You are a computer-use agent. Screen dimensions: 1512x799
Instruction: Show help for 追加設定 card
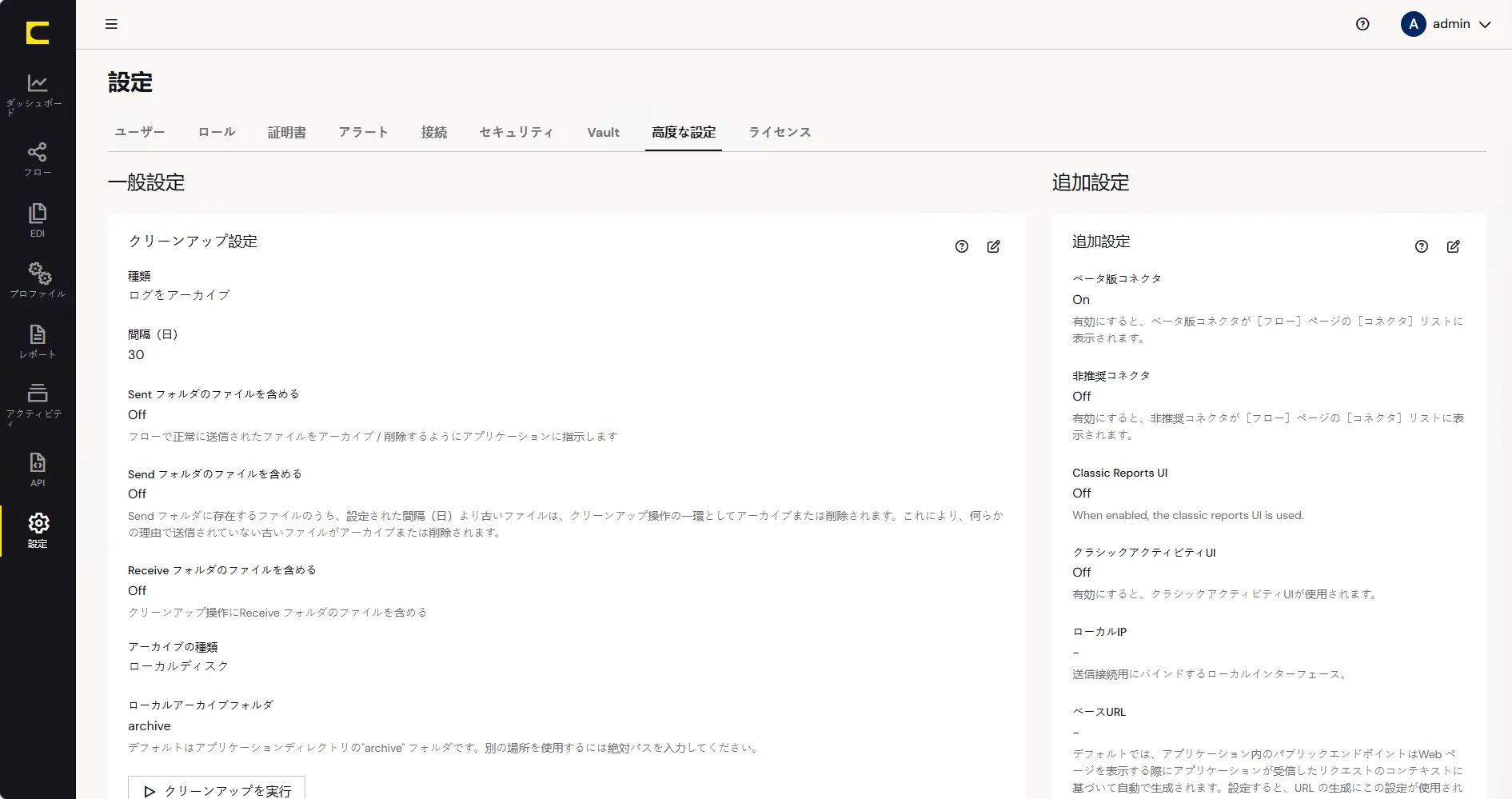1422,246
